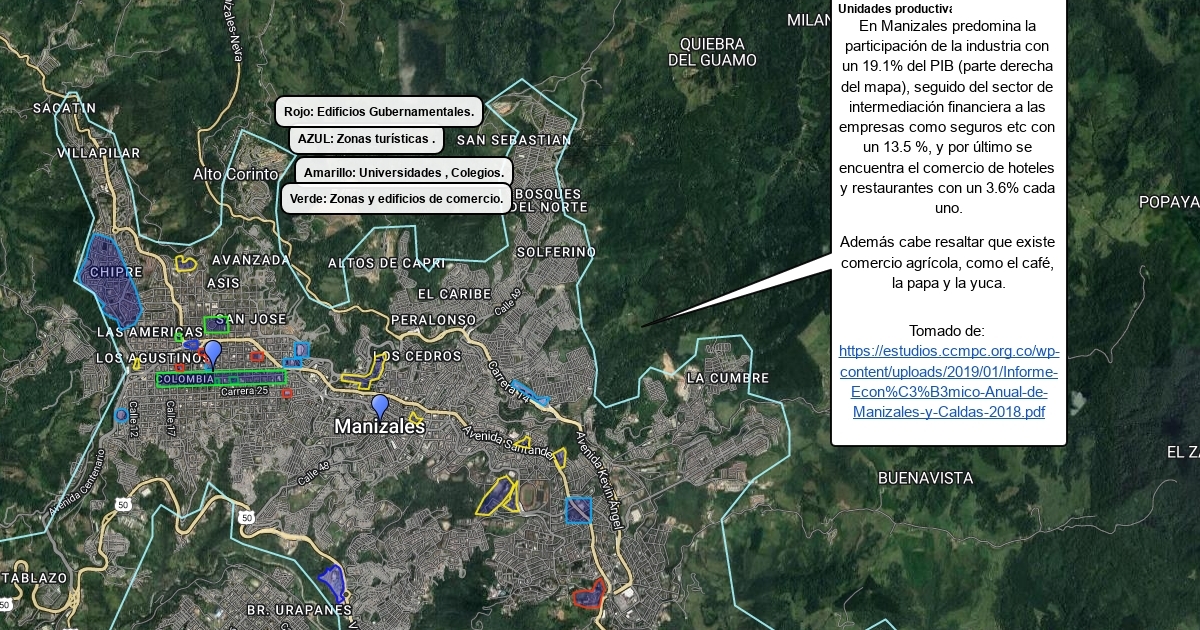Viewport: 1200px width, 630px height.
Task: Click the route 50 shield near Avenida Centenario
Action: click(122, 504)
